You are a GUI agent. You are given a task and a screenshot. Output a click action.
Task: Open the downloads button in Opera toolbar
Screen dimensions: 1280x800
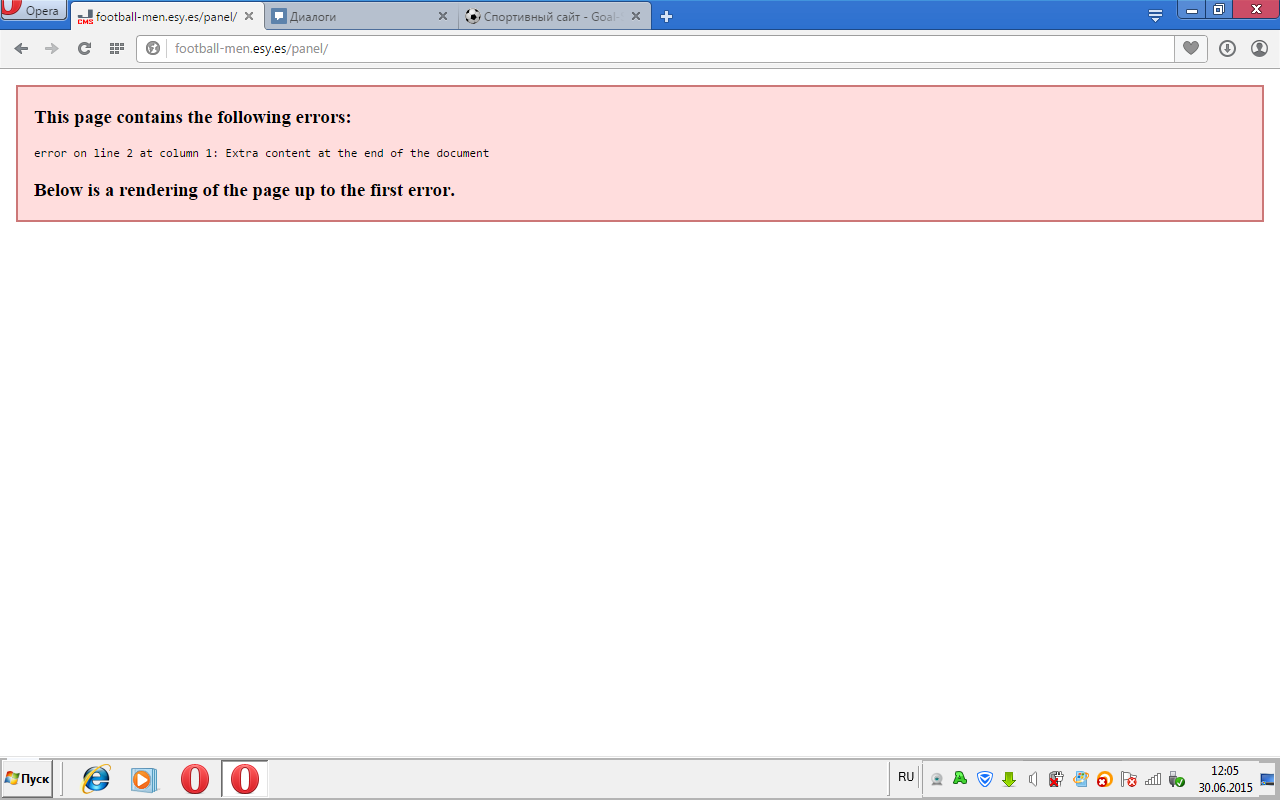pyautogui.click(x=1228, y=48)
